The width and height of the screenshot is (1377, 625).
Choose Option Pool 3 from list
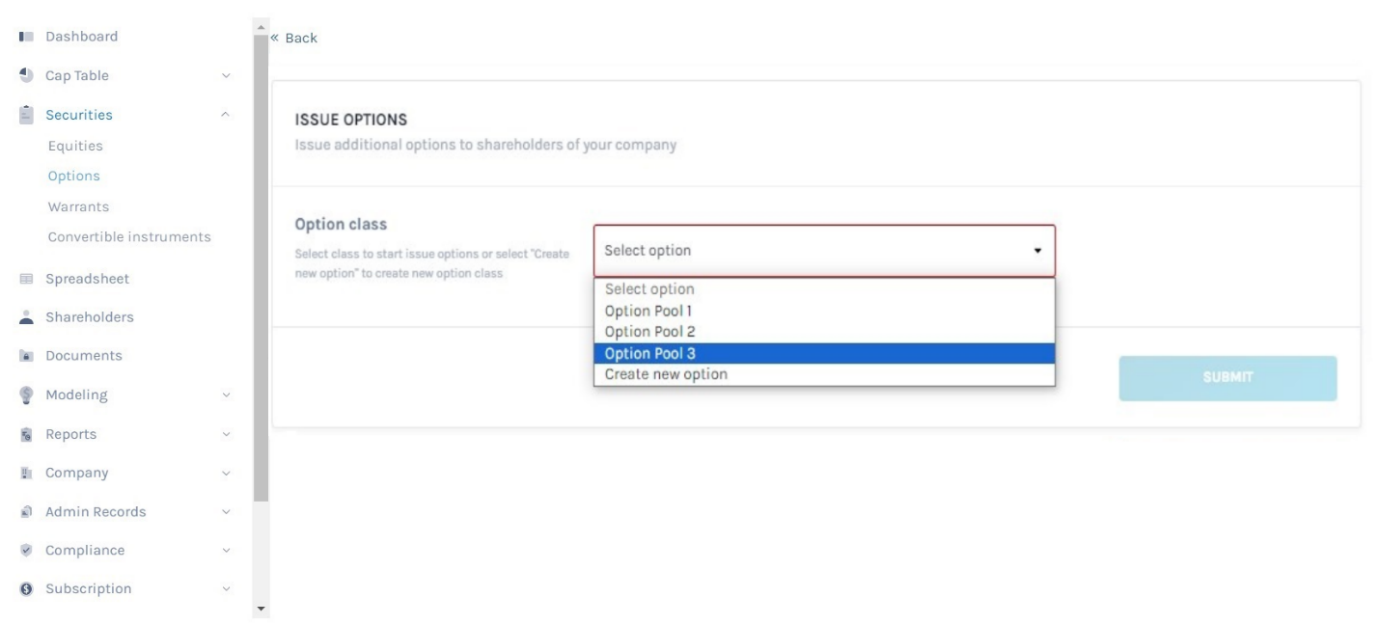pos(824,353)
